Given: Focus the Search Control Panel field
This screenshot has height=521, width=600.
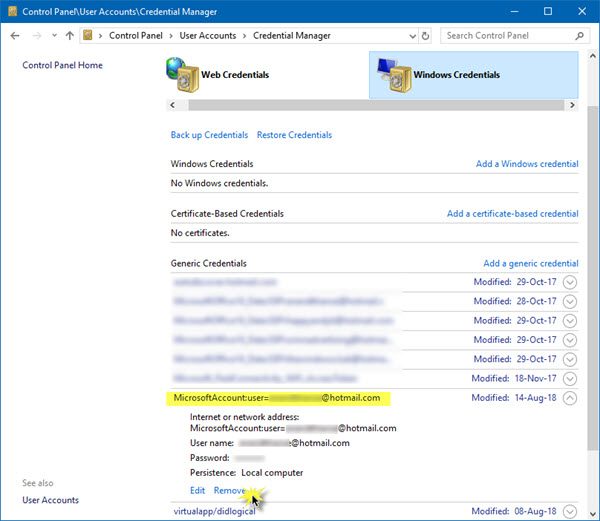Looking at the screenshot, I should tap(509, 36).
